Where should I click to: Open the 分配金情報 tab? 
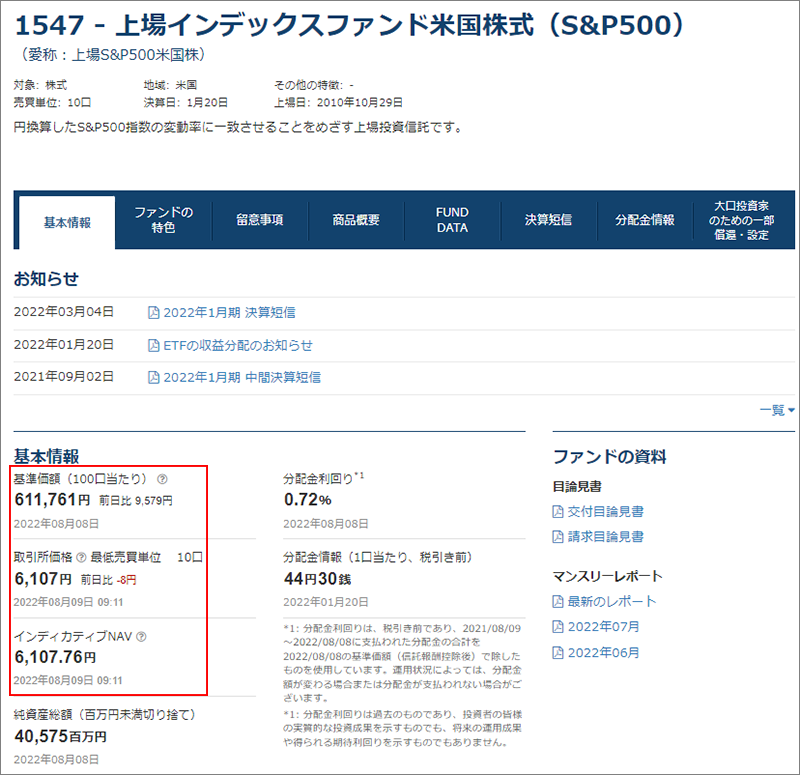[644, 220]
